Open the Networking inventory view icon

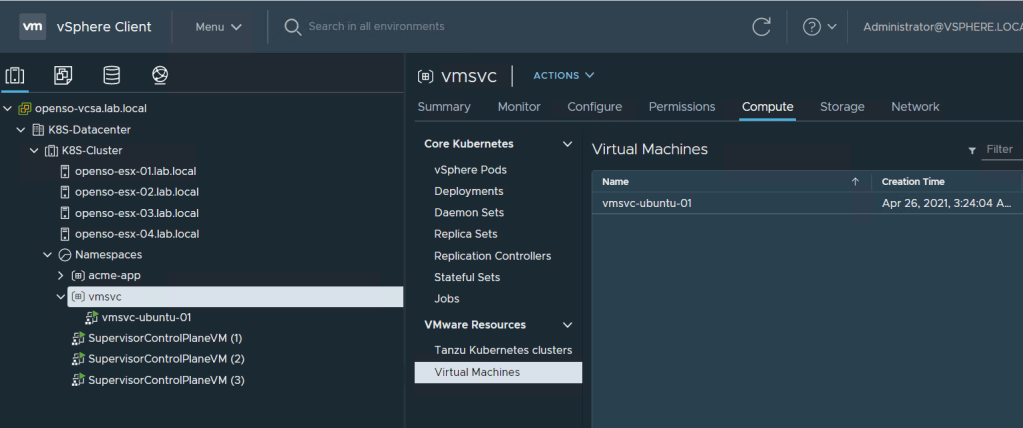(159, 75)
